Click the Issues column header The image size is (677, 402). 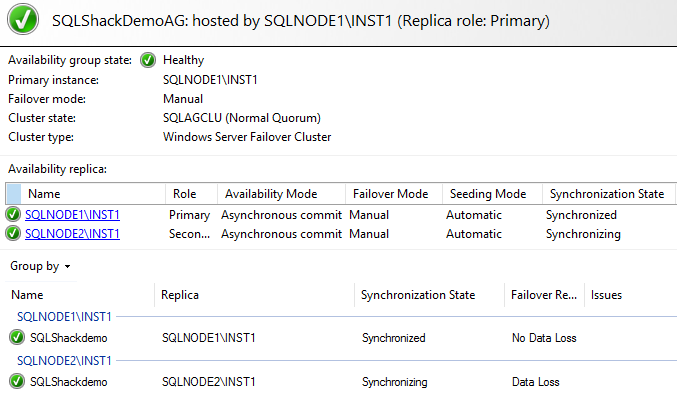pyautogui.click(x=606, y=295)
